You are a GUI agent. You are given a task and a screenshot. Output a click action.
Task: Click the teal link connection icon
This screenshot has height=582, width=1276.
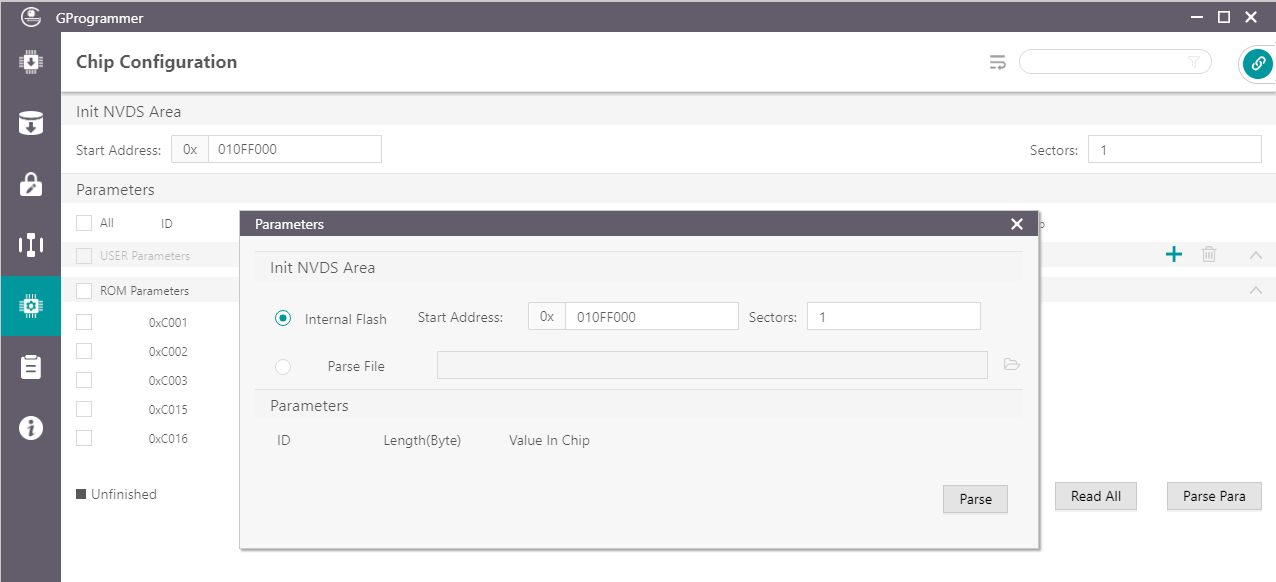(1257, 63)
